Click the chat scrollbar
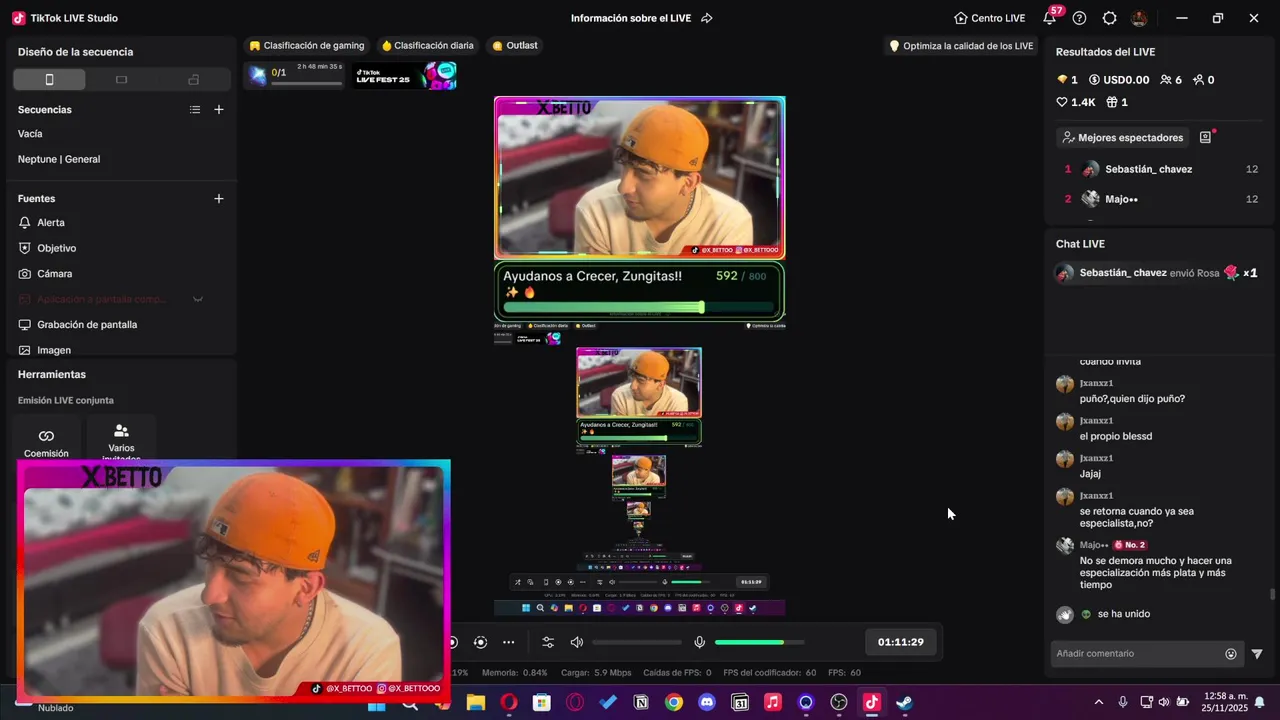This screenshot has height=720, width=1280. coord(1272,594)
